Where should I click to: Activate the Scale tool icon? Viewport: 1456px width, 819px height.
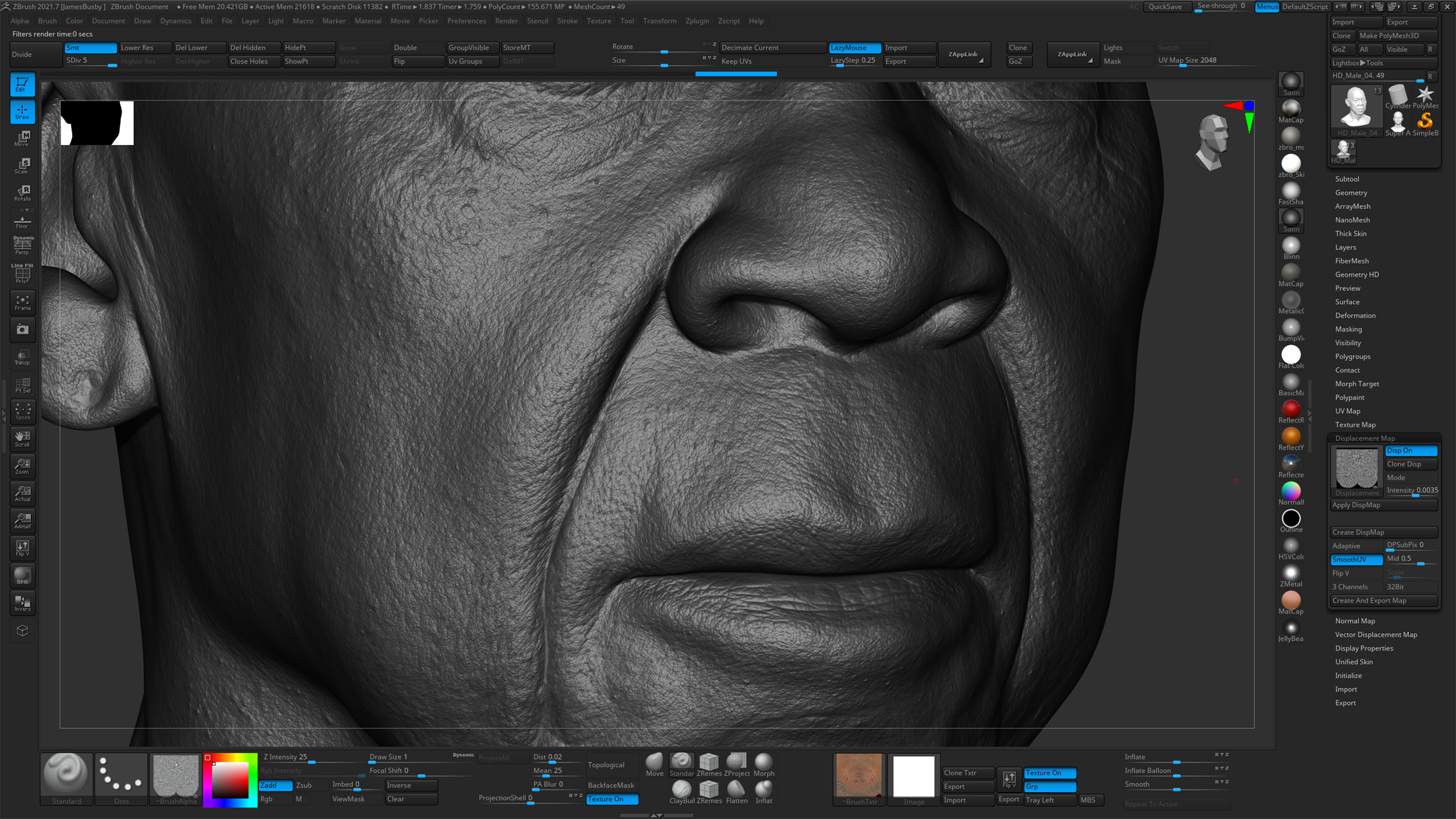pyautogui.click(x=22, y=166)
